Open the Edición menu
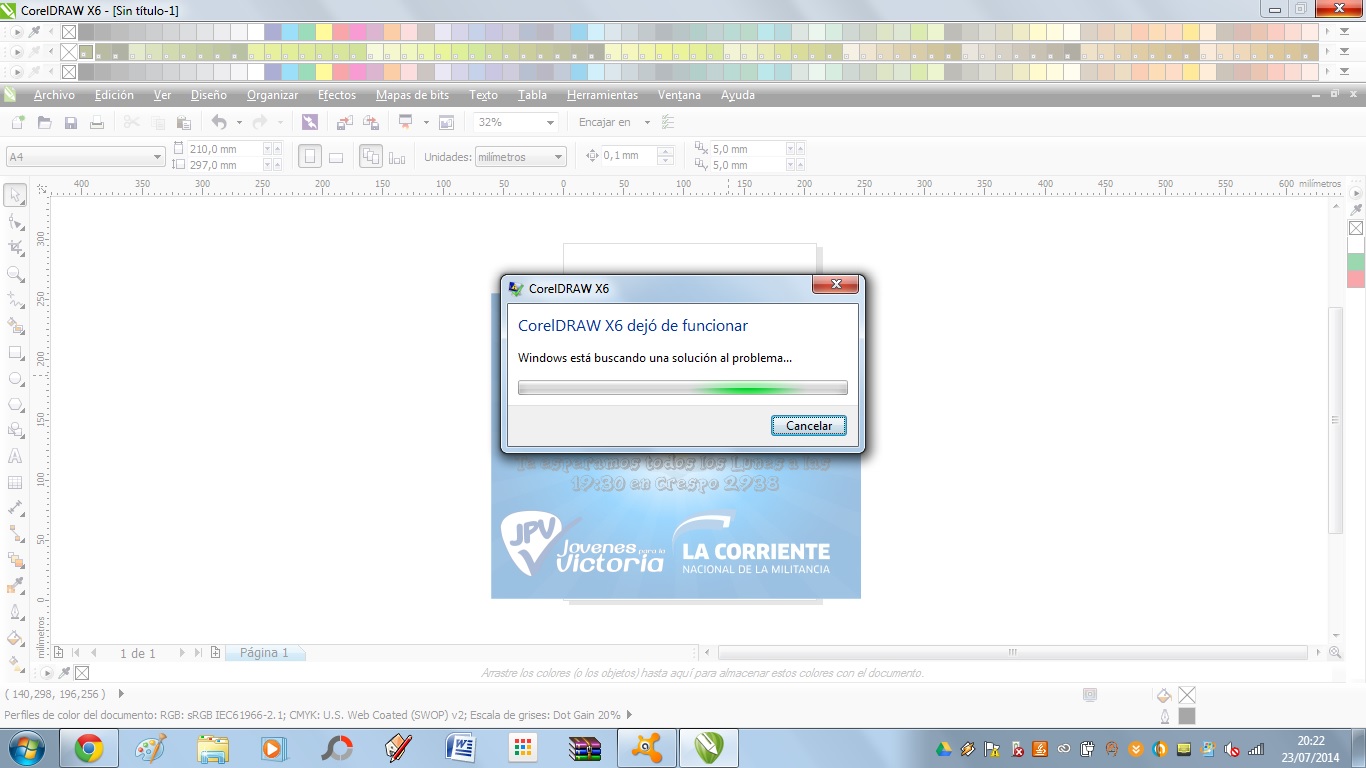The width and height of the screenshot is (1366, 768). coord(114,95)
